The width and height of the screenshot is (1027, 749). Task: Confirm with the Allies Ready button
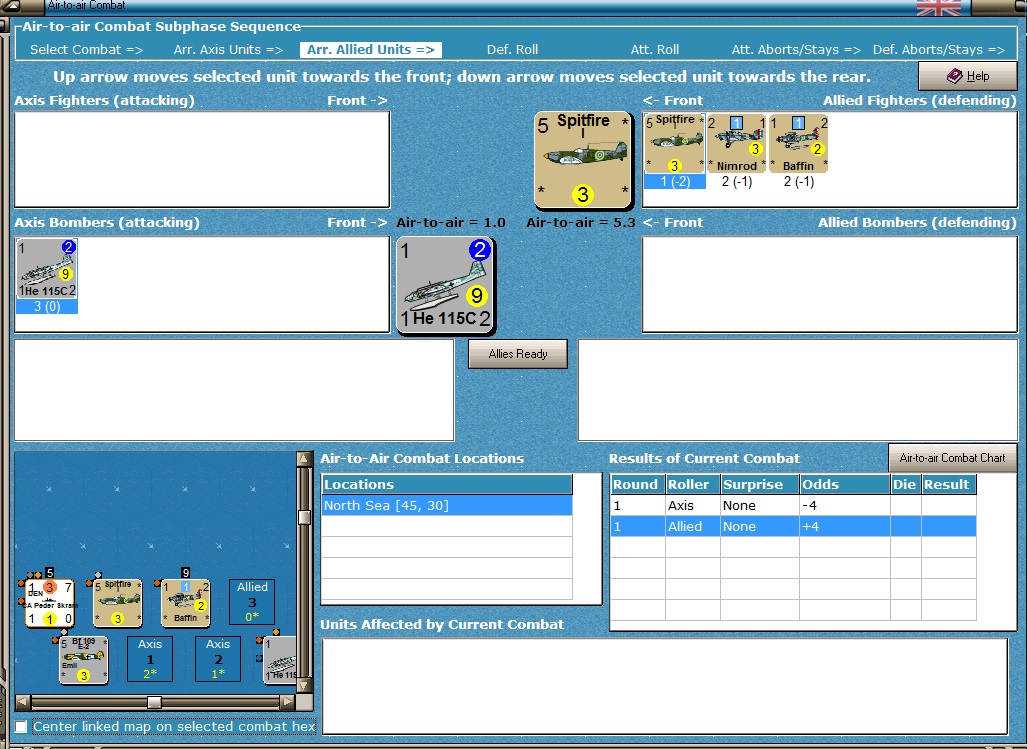[518, 354]
